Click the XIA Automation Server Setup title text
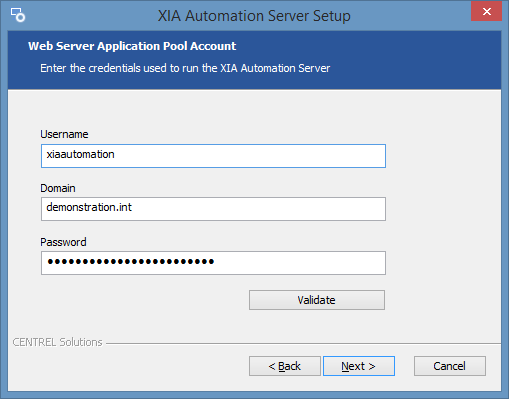The width and height of the screenshot is (509, 399). tap(254, 16)
